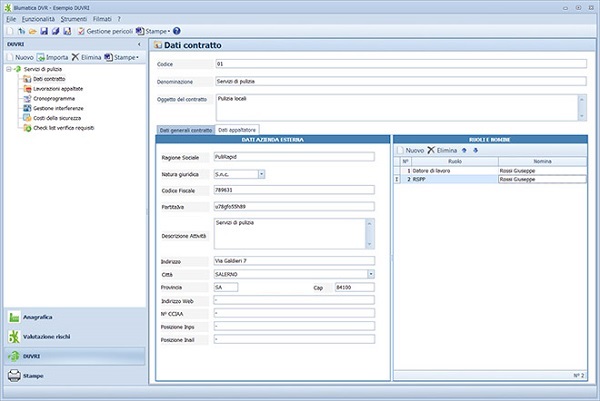Click the help question mark icon in toolbar
This screenshot has height=401, width=600.
[177, 31]
